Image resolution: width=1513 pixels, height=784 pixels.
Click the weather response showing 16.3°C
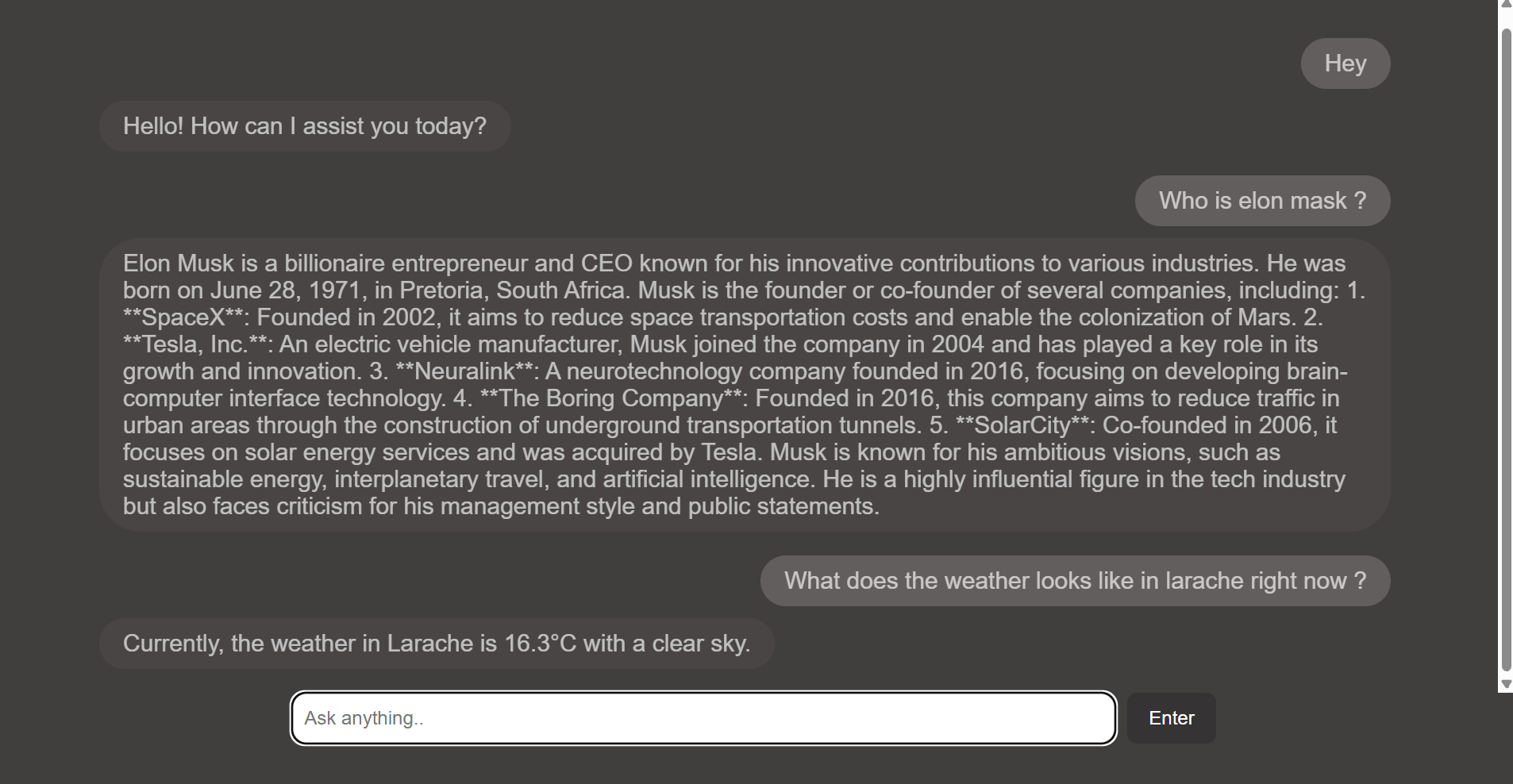[x=436, y=644]
